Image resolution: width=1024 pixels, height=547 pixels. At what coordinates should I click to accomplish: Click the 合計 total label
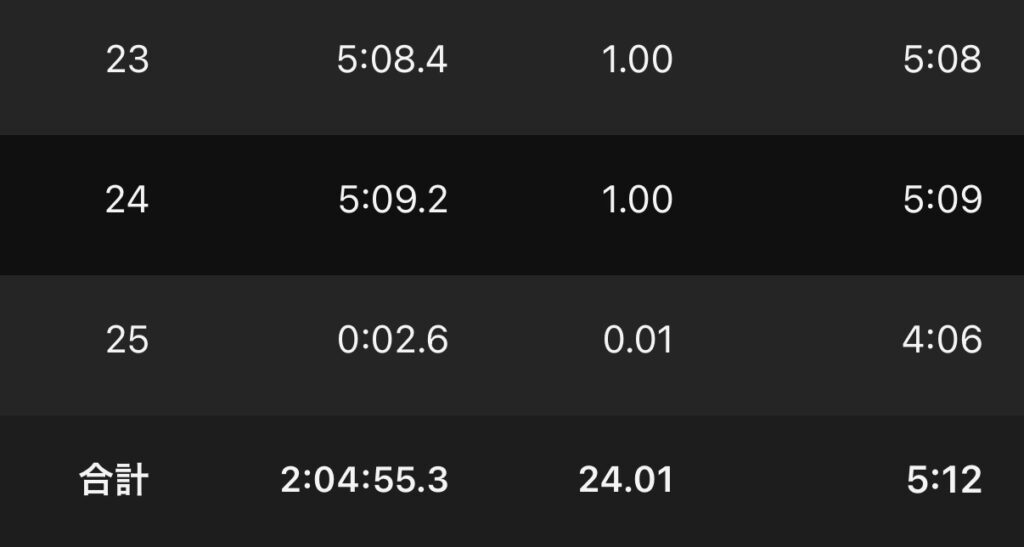point(113,481)
